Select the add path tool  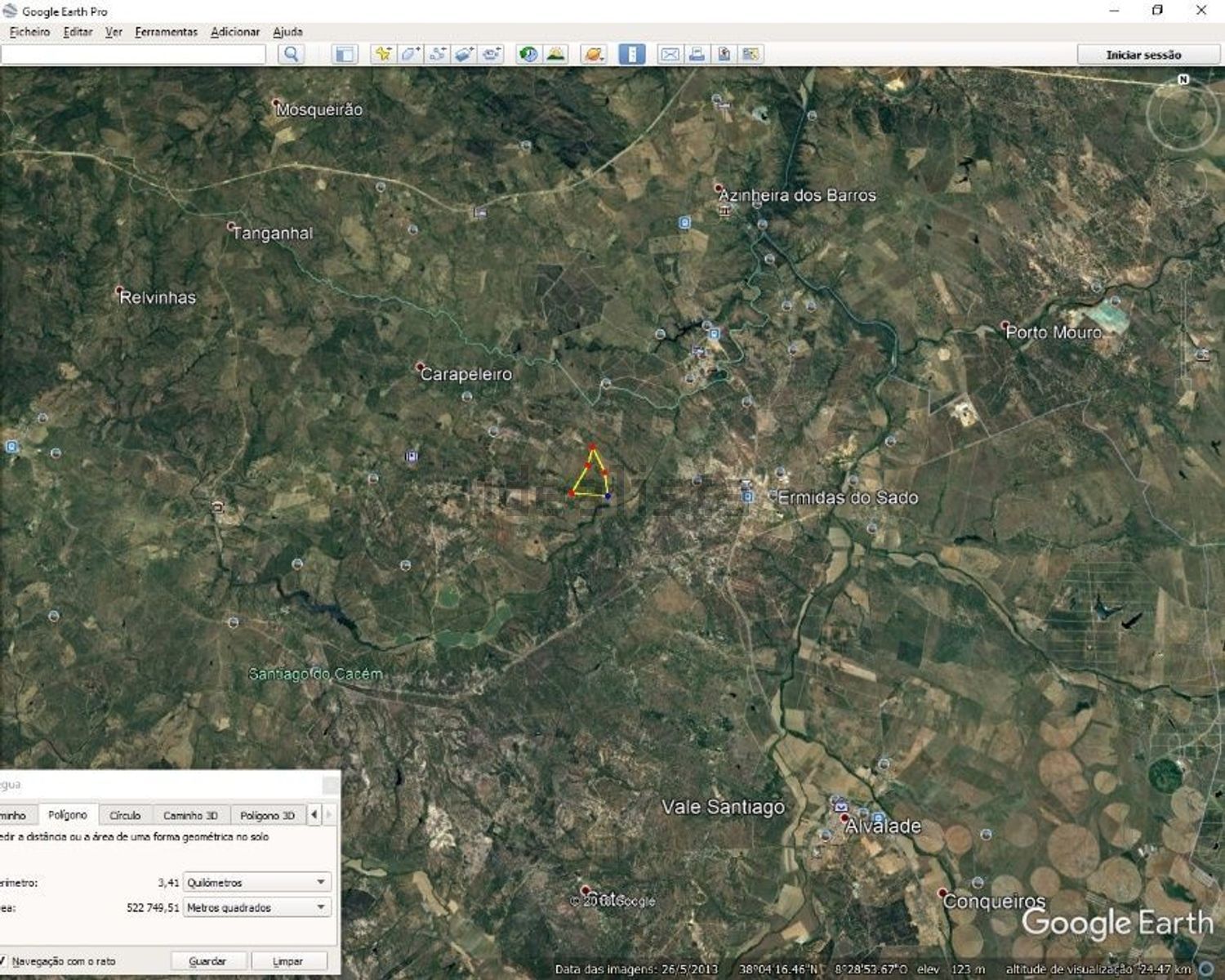tap(437, 55)
